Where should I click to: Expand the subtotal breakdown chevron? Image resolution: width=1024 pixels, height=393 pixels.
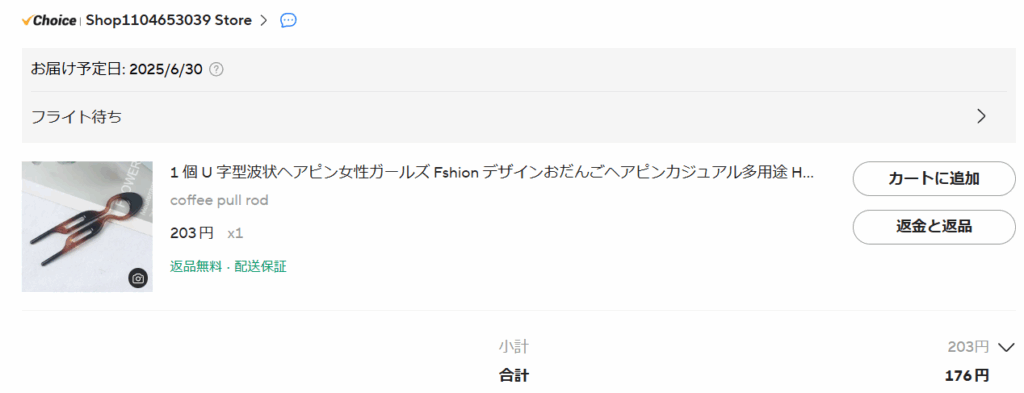(x=1007, y=347)
